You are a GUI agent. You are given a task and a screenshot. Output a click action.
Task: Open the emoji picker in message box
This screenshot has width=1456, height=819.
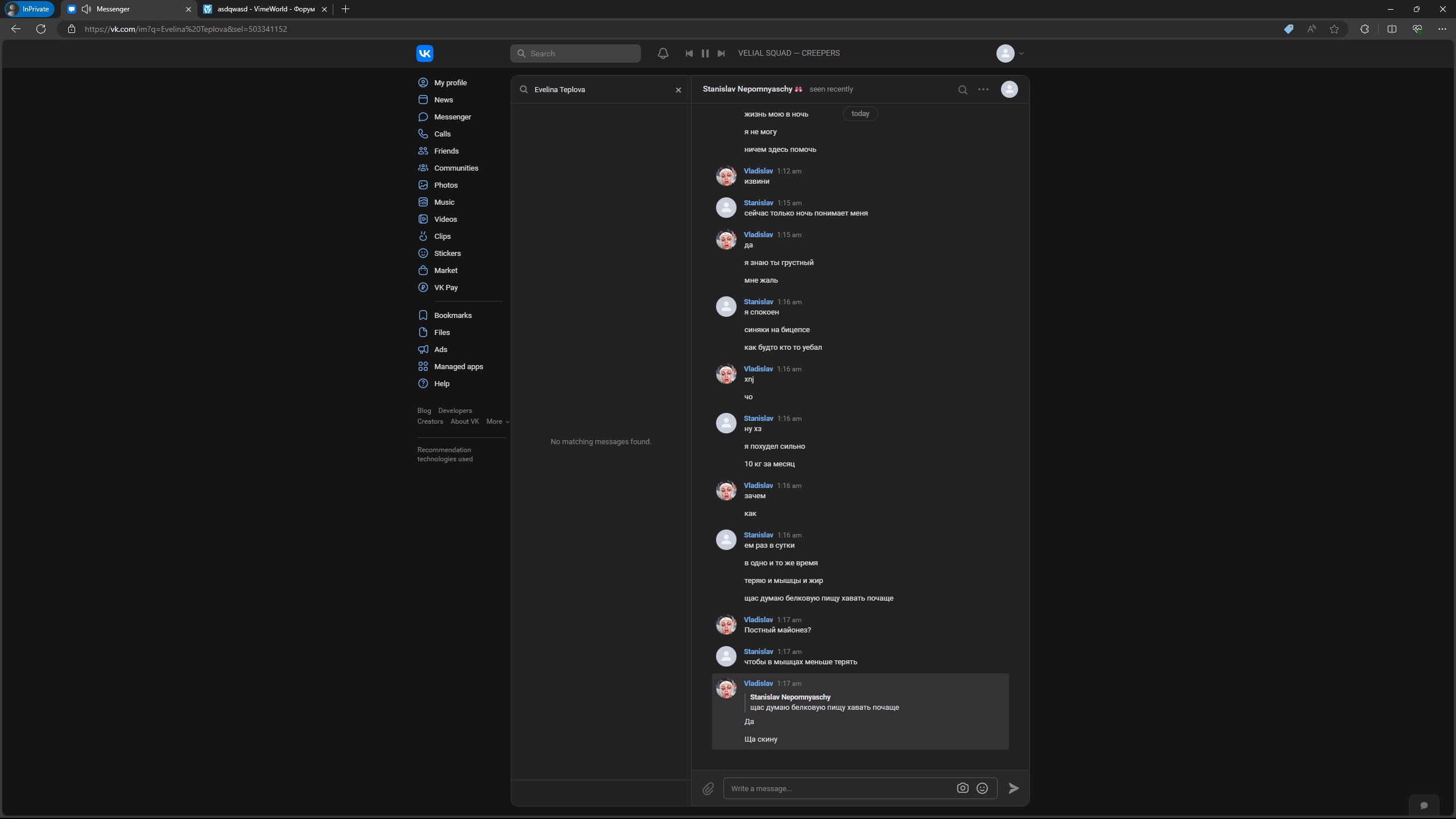pos(982,788)
